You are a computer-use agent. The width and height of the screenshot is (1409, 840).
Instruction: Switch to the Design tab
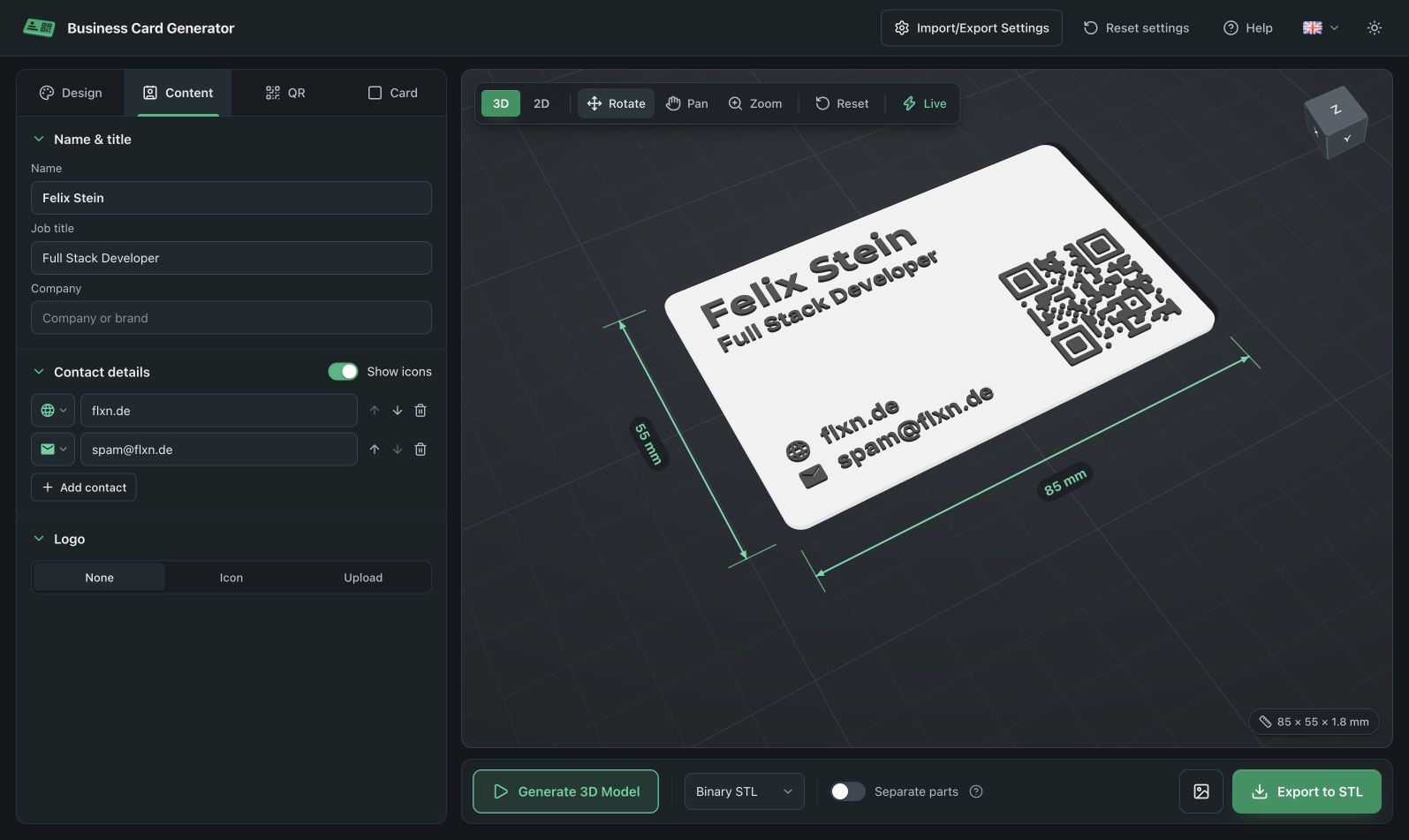pyautogui.click(x=71, y=93)
